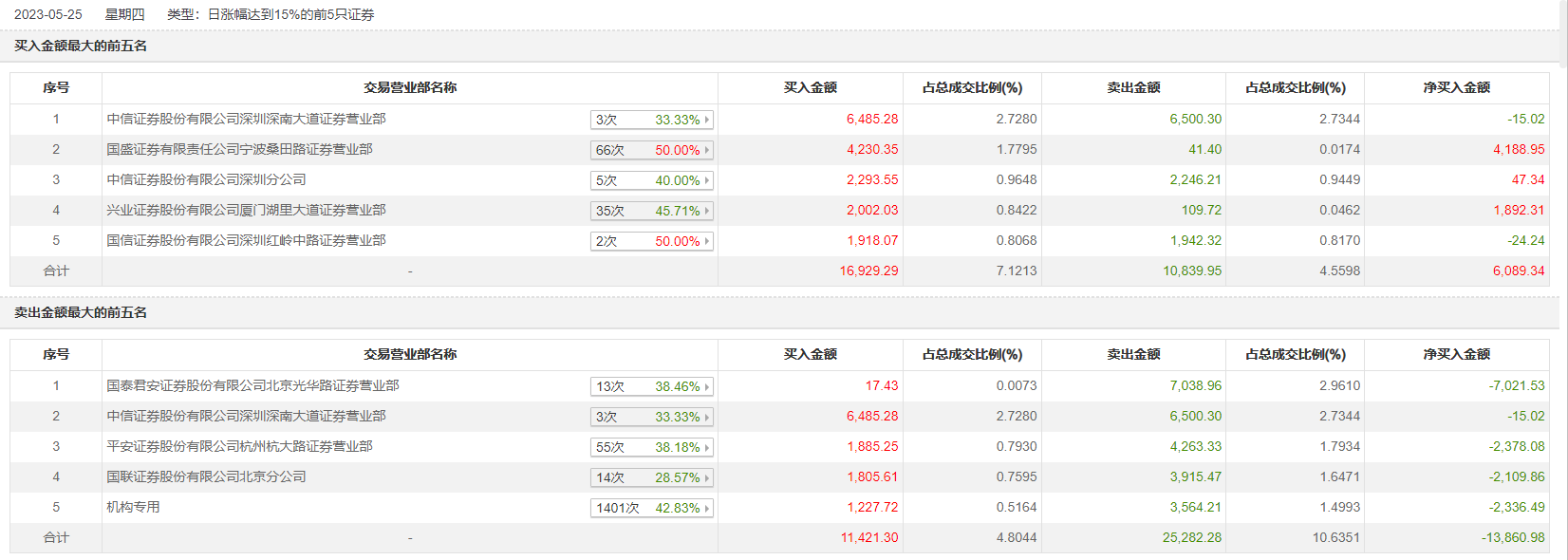Click the date 2023-05-25 at top
The height and width of the screenshot is (560, 1568).
pos(48,14)
